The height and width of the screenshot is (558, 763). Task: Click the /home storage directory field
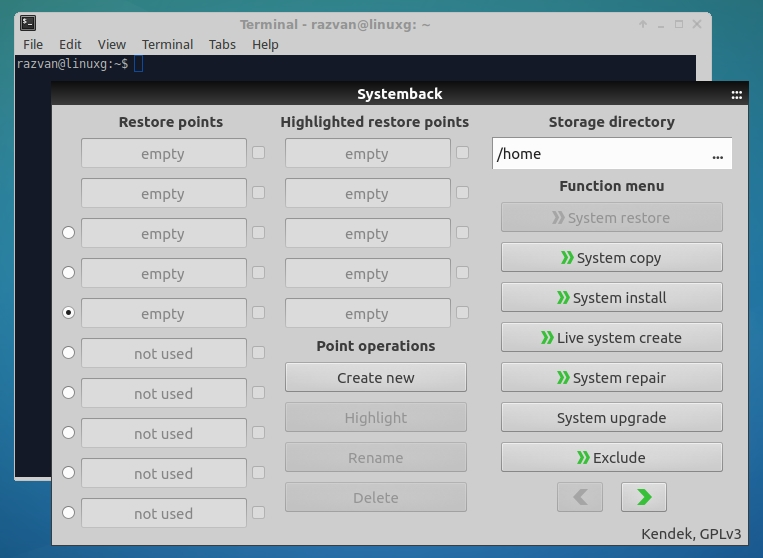[612, 153]
